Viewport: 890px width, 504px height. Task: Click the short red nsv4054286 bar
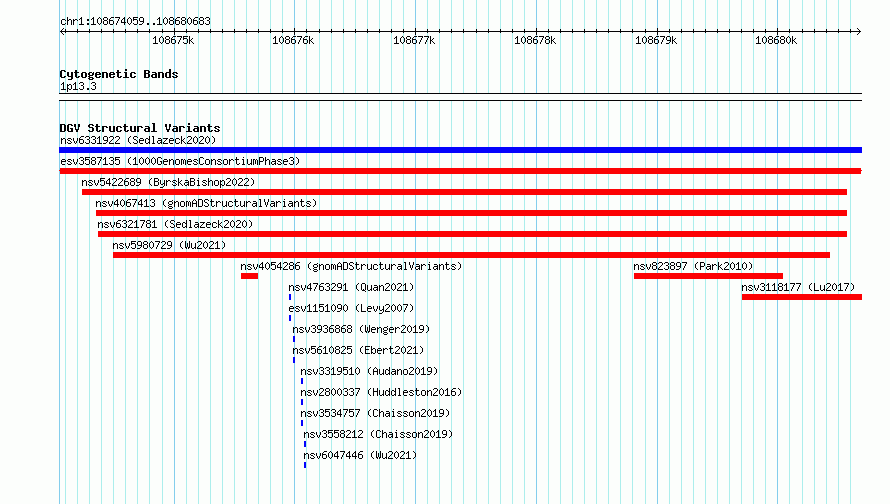tap(249, 276)
